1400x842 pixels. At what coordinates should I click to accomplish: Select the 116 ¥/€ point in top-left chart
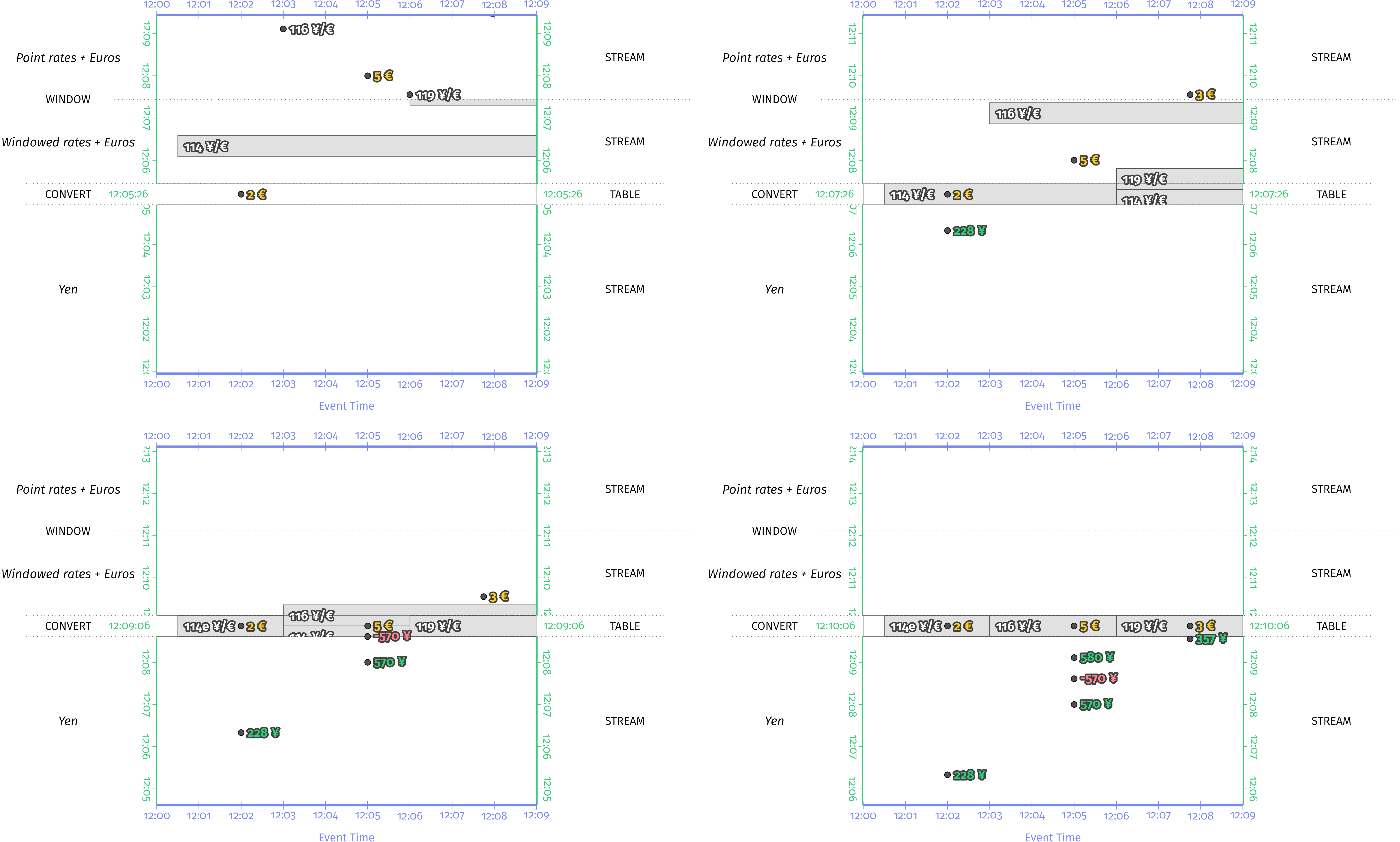click(283, 29)
